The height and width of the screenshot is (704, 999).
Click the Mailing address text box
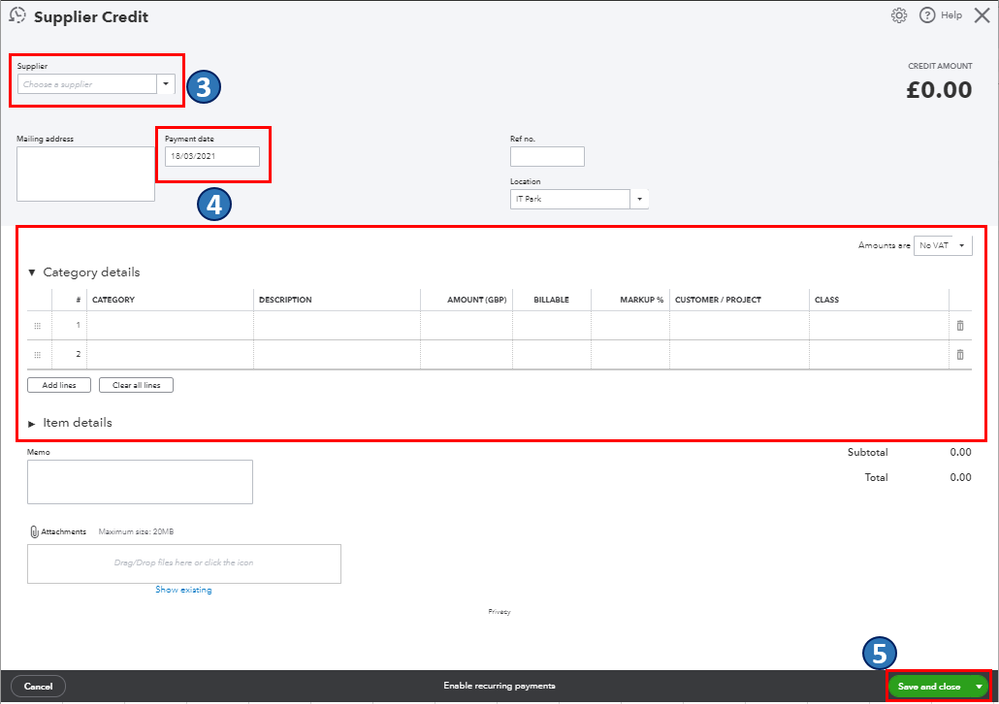(x=85, y=174)
